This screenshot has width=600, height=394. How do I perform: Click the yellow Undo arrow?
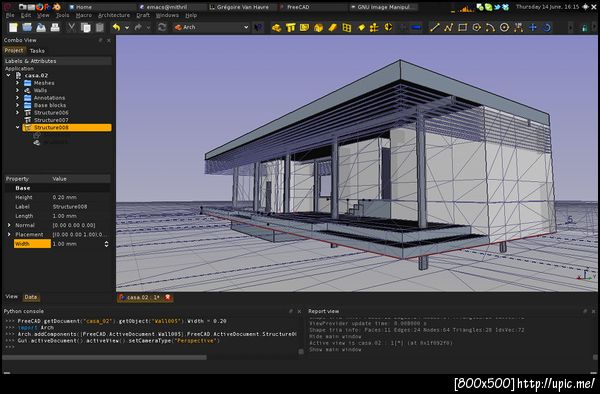pyautogui.click(x=116, y=27)
